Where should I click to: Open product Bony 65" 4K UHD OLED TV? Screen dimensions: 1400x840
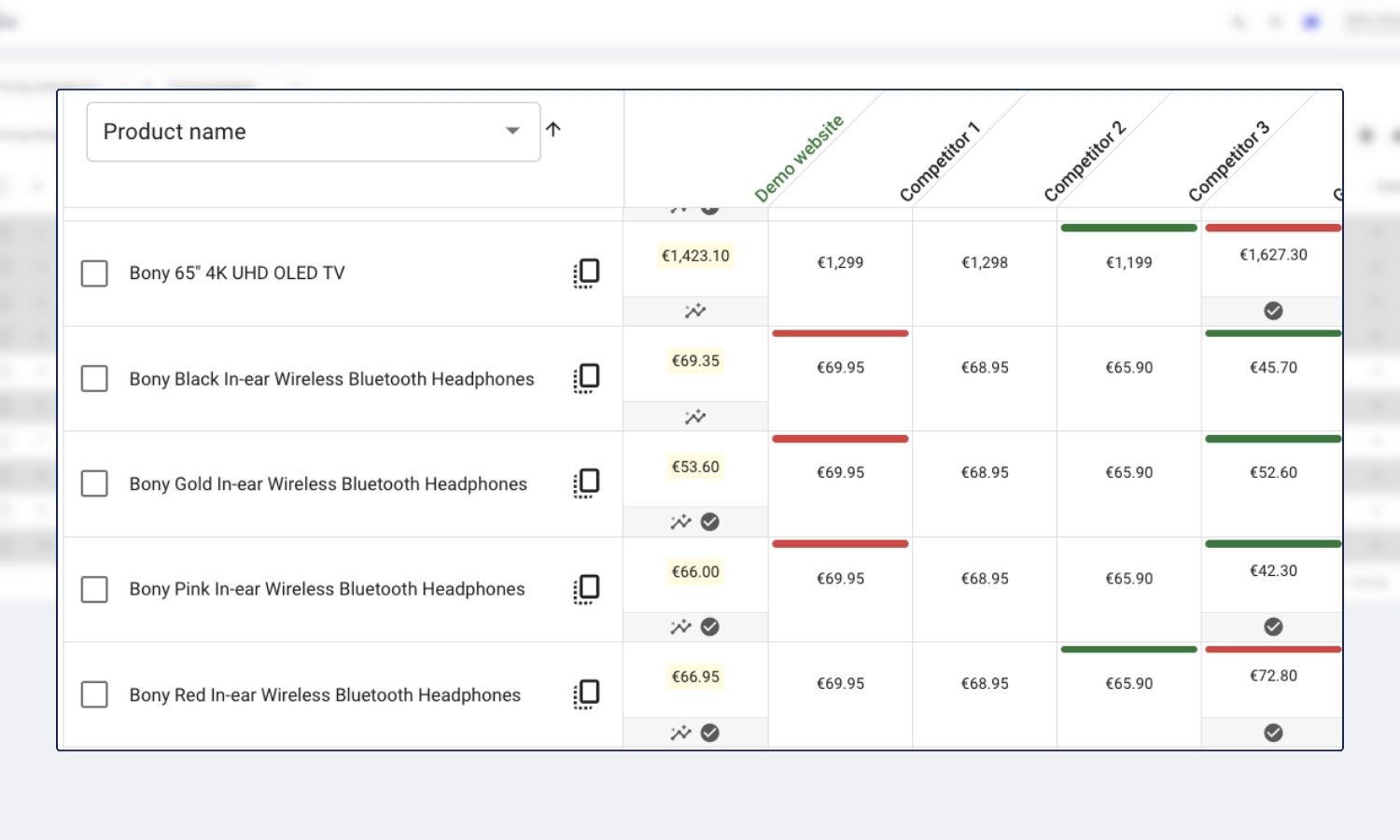237,273
